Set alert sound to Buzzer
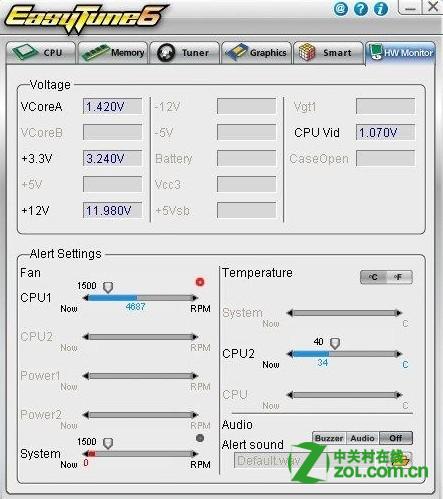 click(329, 438)
